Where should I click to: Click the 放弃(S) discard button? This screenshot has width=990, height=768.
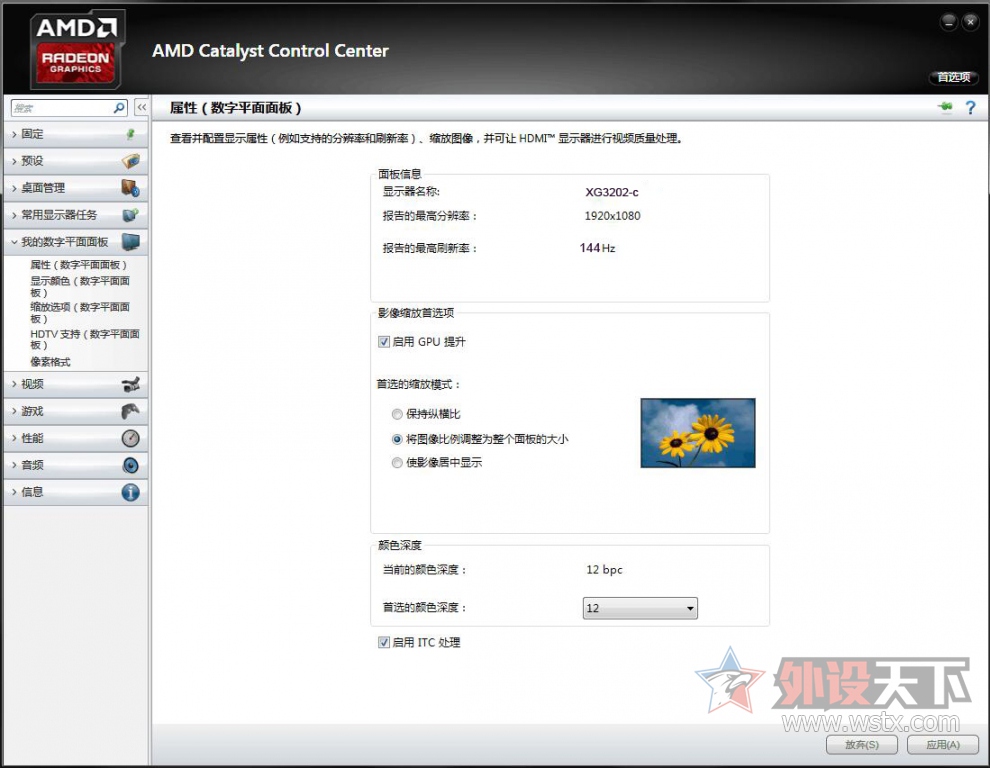[x=862, y=745]
